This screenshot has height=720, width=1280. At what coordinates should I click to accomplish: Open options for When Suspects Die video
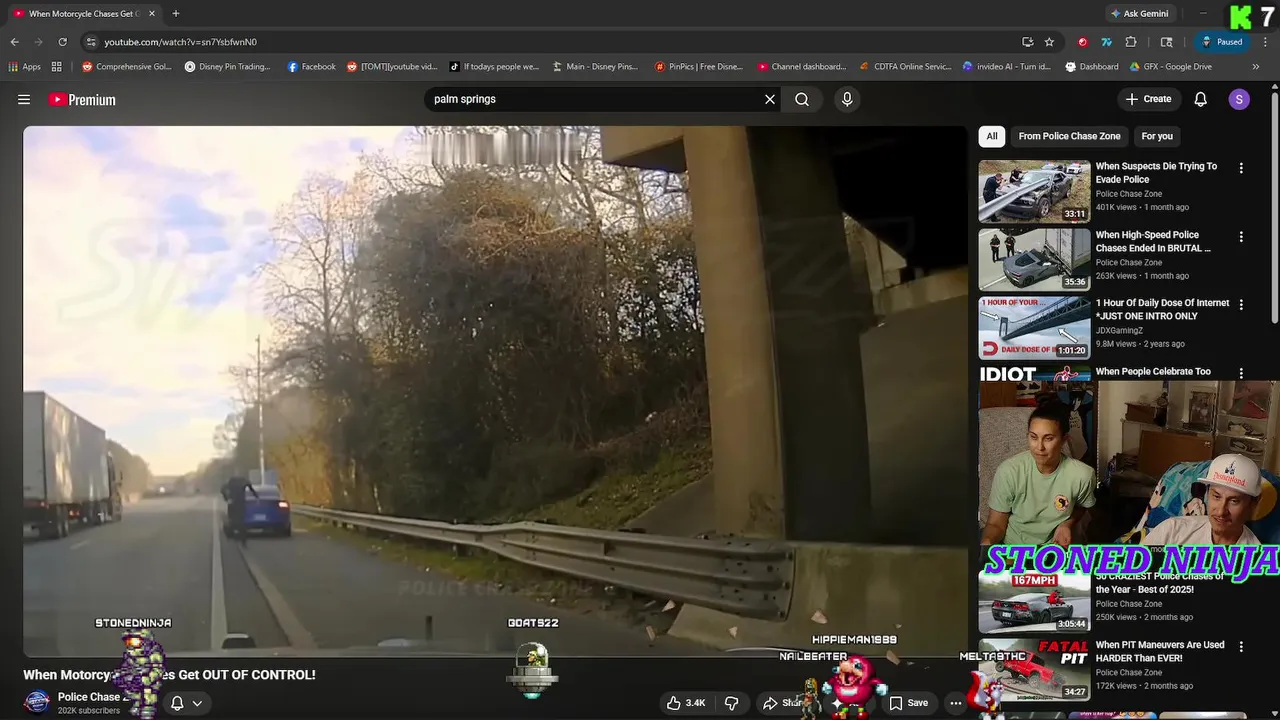pos(1241,169)
